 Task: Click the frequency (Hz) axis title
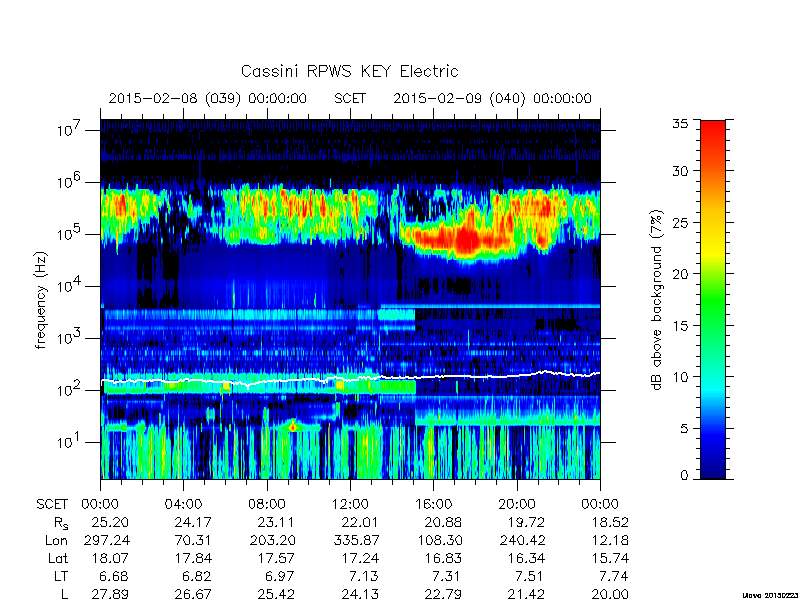[x=41, y=301]
